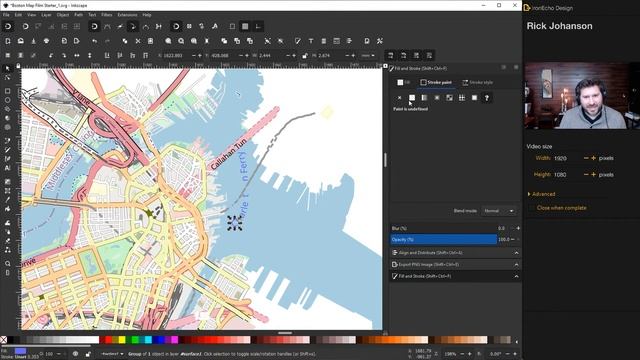Select the Eraser tool
The image size is (640, 360).
7,240
